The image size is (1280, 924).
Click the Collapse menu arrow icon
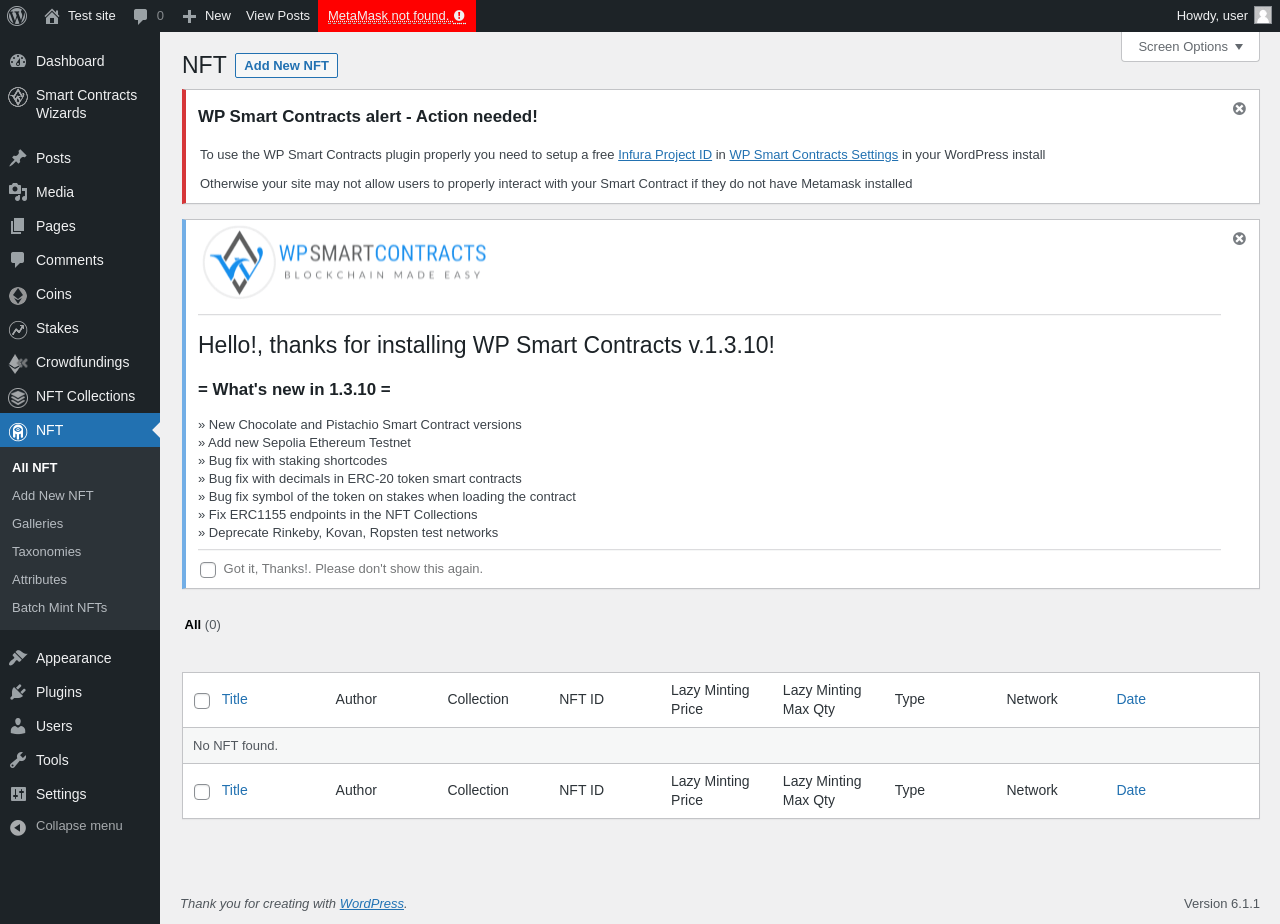18,827
